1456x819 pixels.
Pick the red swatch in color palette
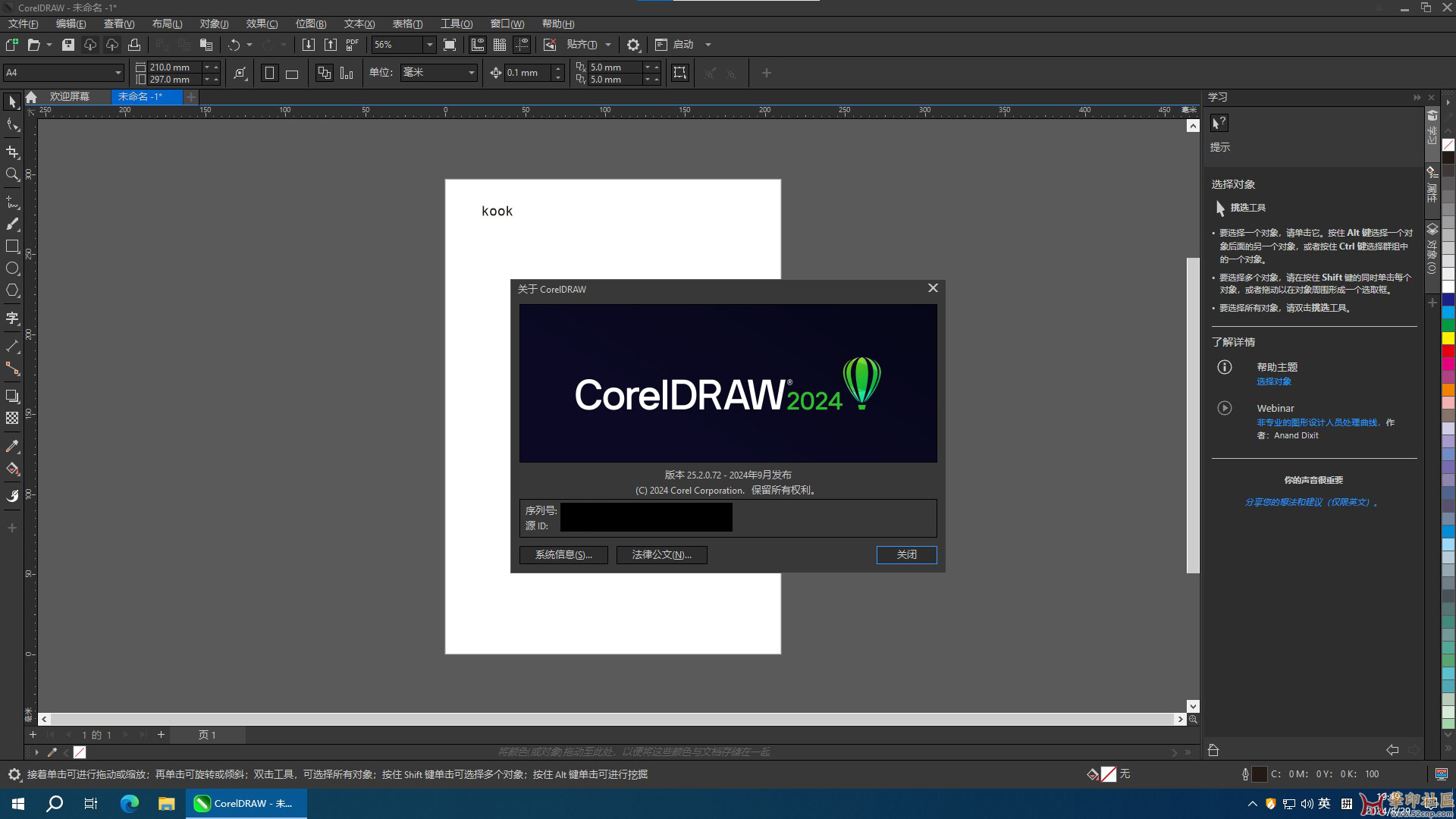1448,350
